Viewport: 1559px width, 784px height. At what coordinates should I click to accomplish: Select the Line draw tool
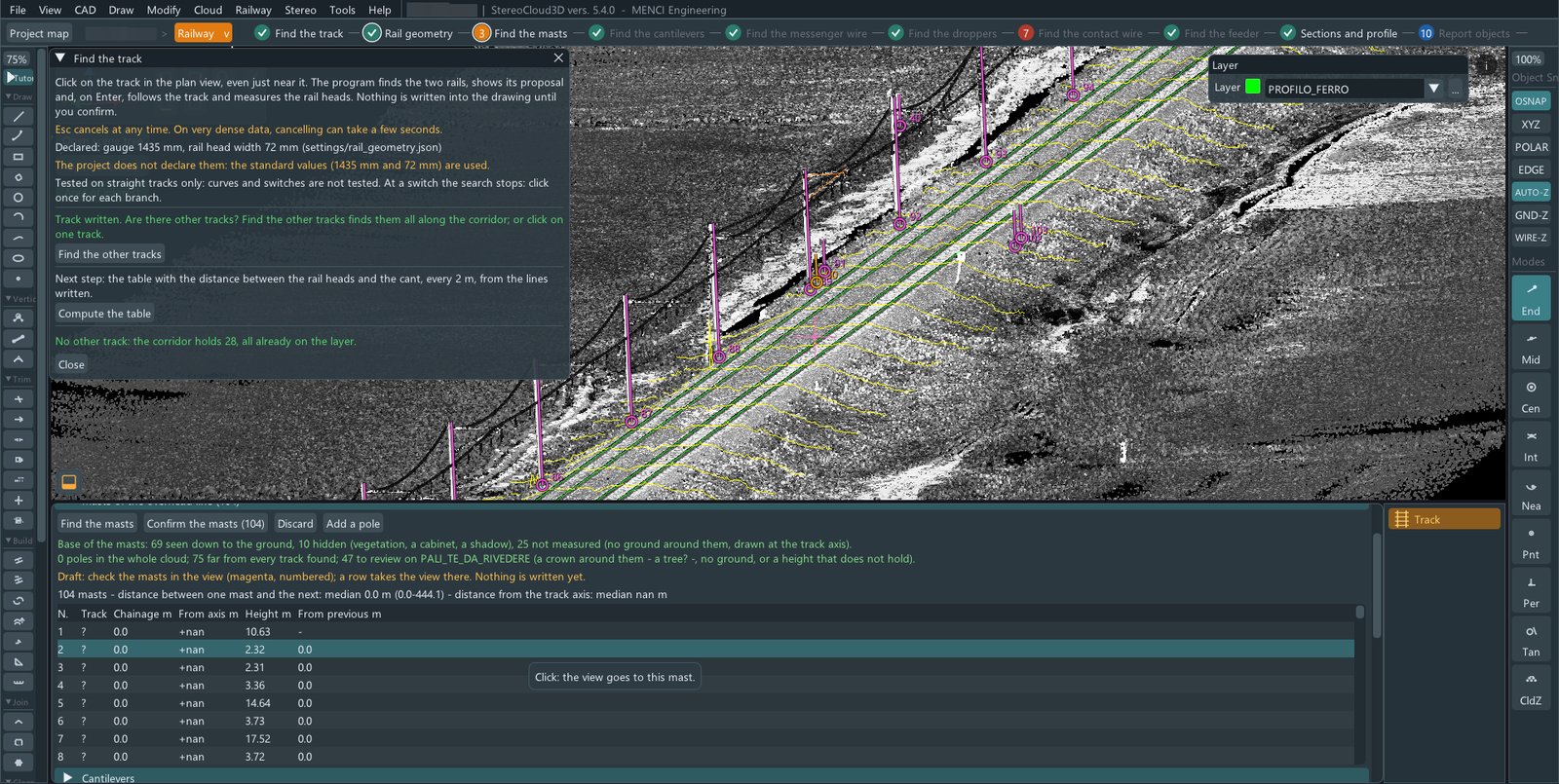[x=18, y=116]
